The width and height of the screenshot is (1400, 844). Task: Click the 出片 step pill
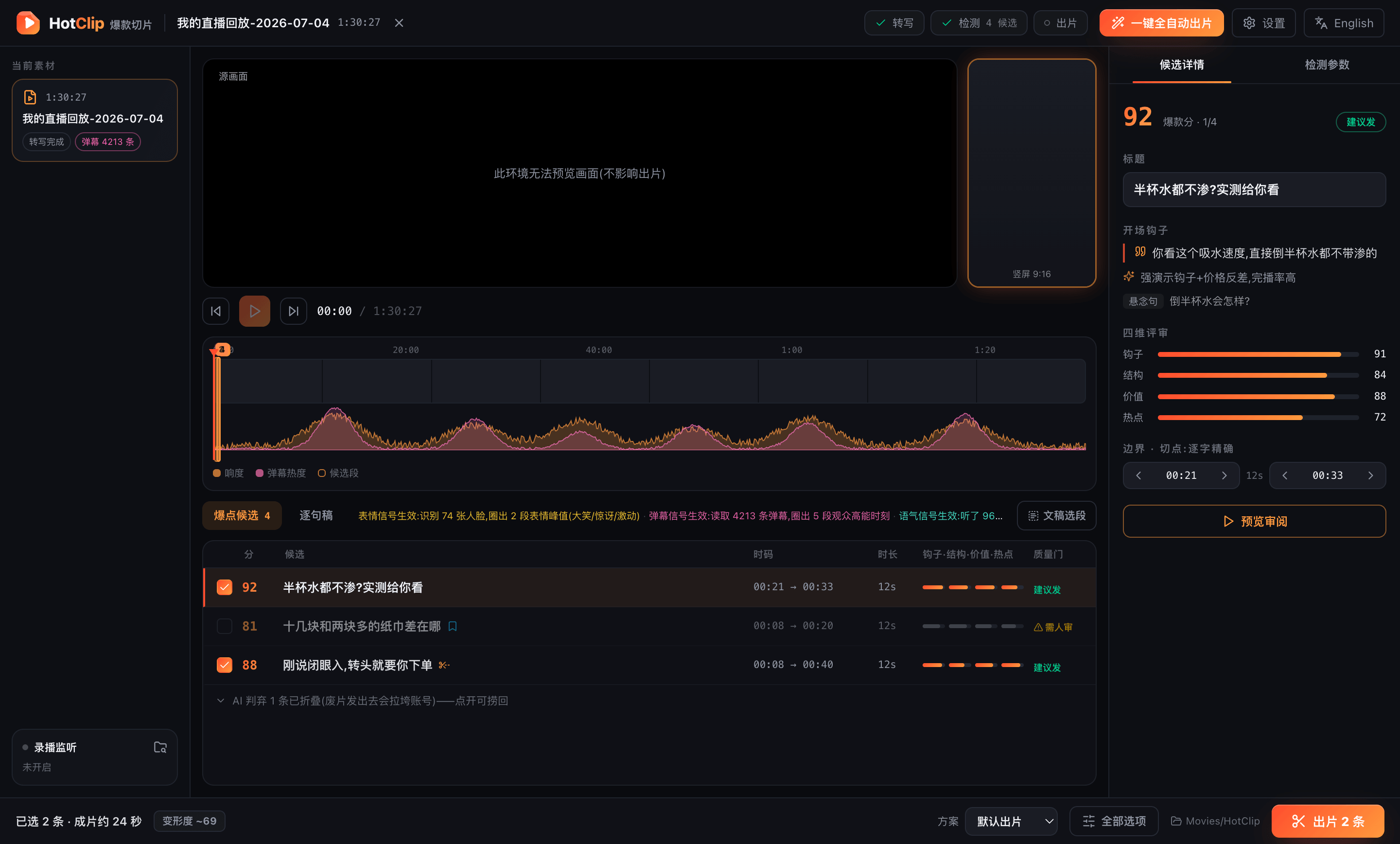[1060, 23]
